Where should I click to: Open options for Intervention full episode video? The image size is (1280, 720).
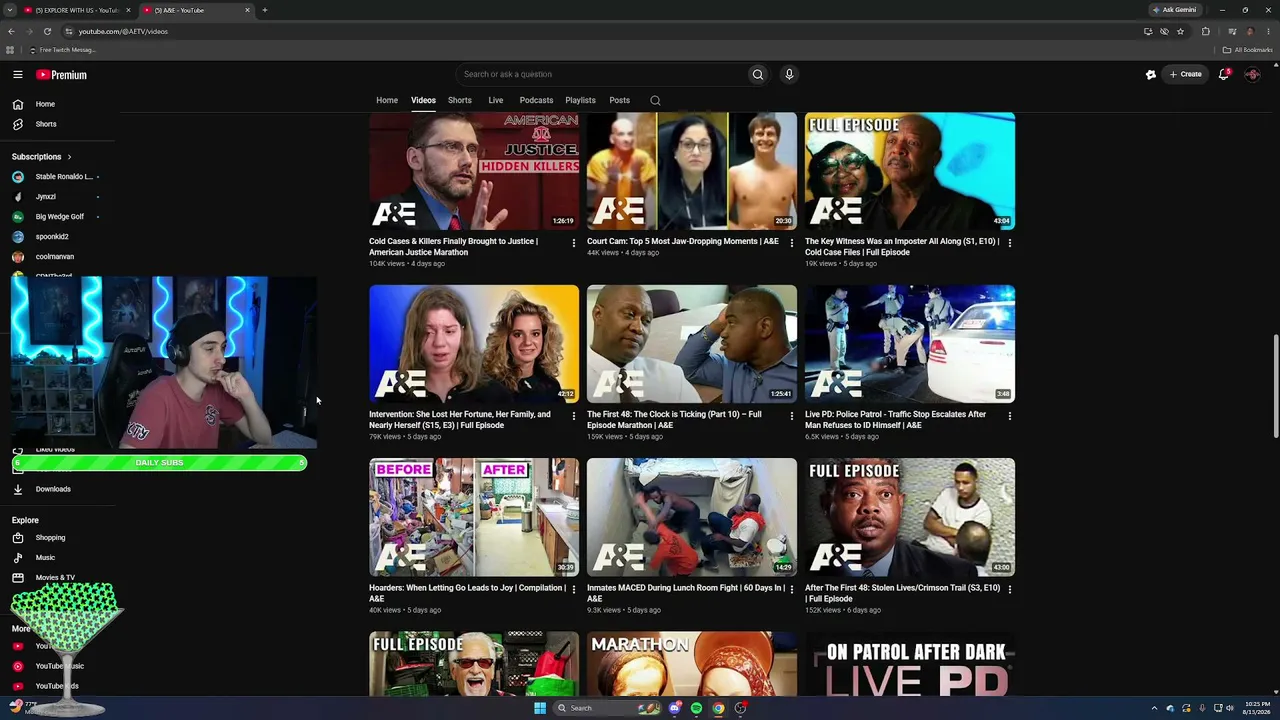coord(573,416)
